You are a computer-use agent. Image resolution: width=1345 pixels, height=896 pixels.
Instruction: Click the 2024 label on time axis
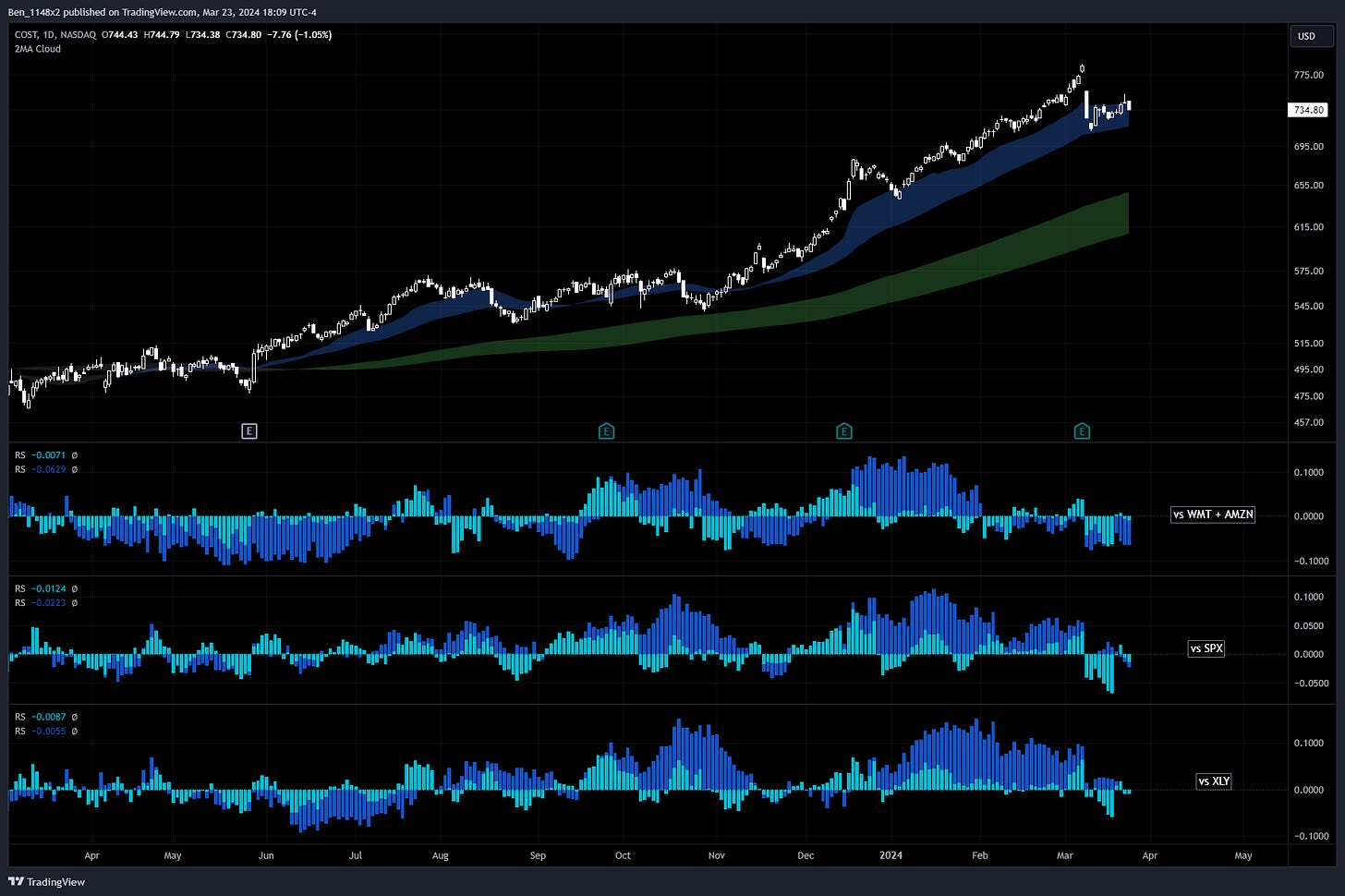pos(891,855)
